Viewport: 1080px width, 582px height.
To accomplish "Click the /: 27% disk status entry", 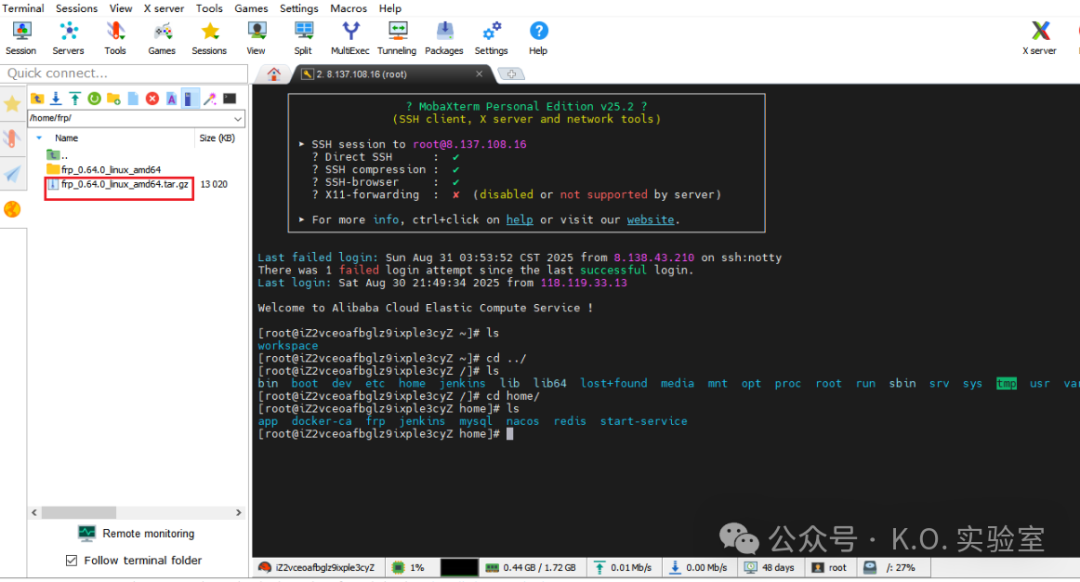I will point(890,568).
